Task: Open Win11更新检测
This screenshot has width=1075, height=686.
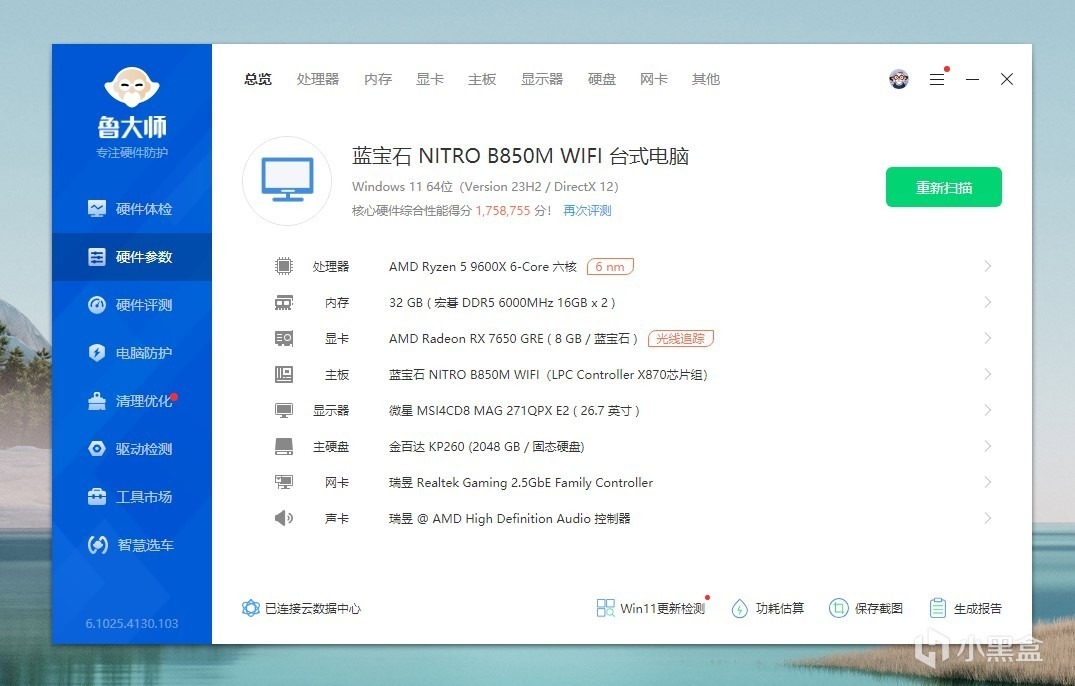Action: (x=651, y=608)
